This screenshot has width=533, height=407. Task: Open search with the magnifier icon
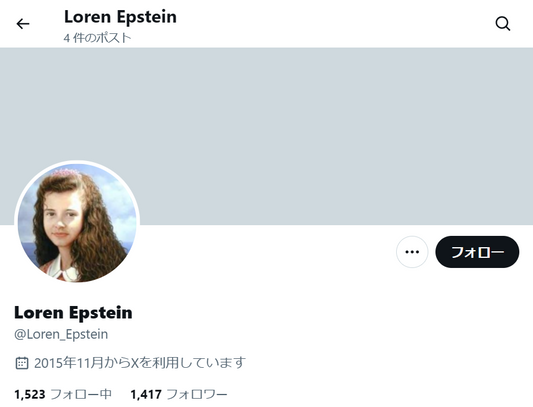[x=502, y=24]
